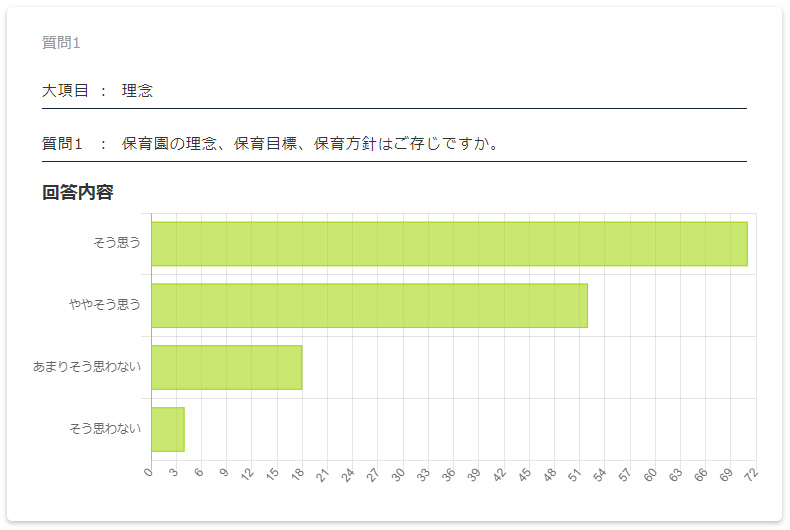Click the x-axis tick label 9
Viewport: 790px width, 530px height.
coord(222,473)
